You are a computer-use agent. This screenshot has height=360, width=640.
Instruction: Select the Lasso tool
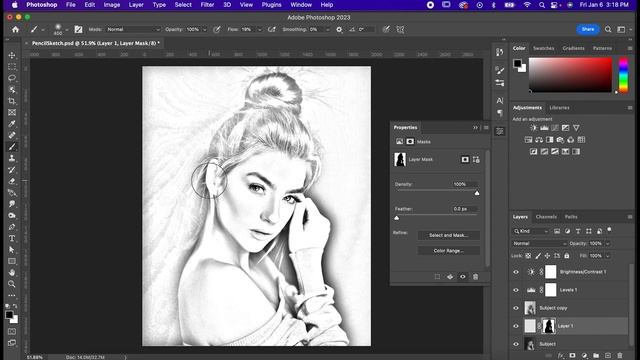pyautogui.click(x=12, y=78)
